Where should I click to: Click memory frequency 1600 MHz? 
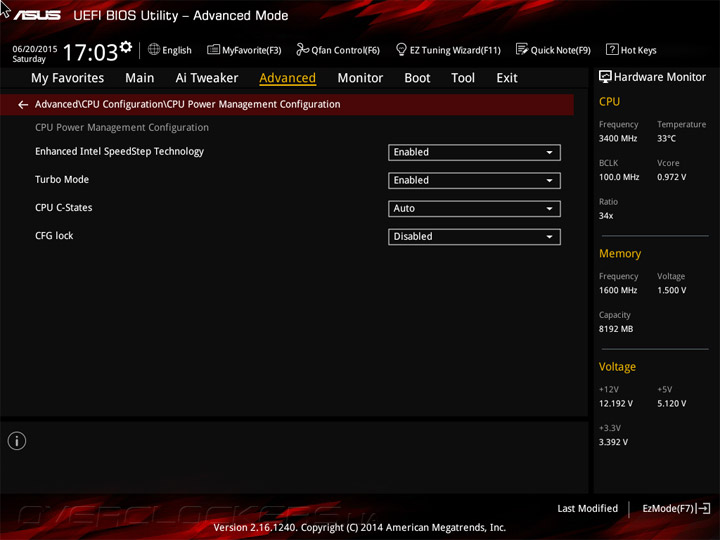point(618,290)
